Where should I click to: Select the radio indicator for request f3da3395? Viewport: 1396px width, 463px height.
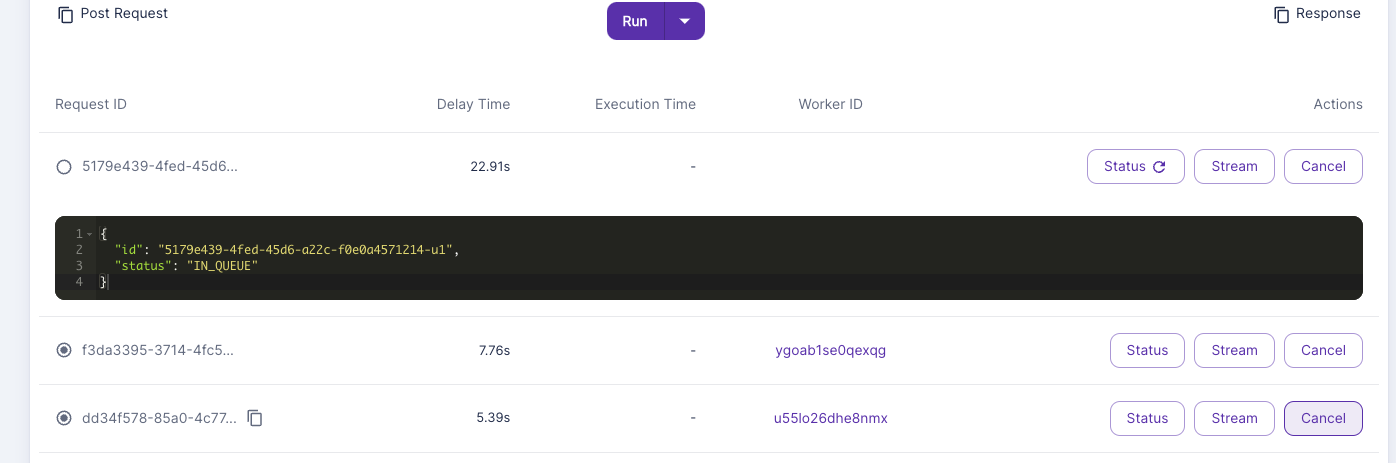pos(64,350)
